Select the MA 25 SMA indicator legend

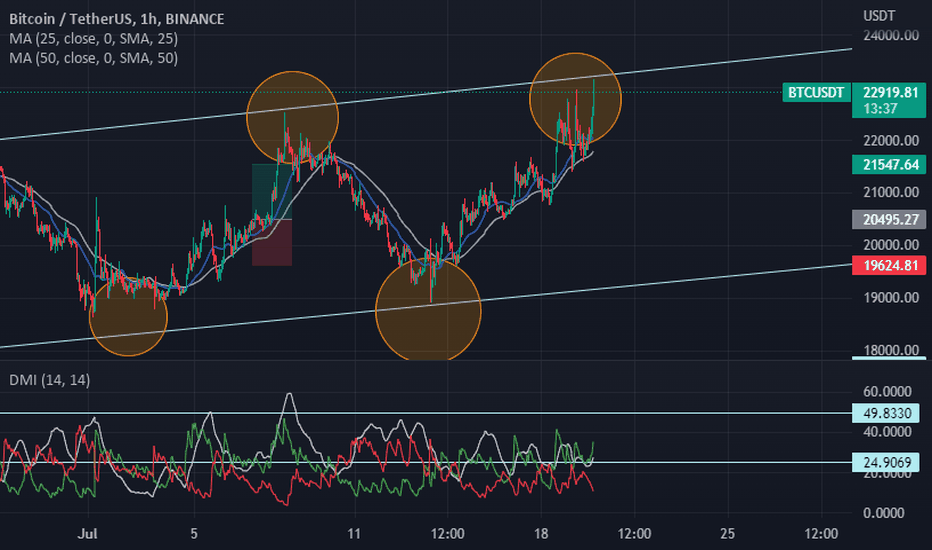(x=93, y=39)
